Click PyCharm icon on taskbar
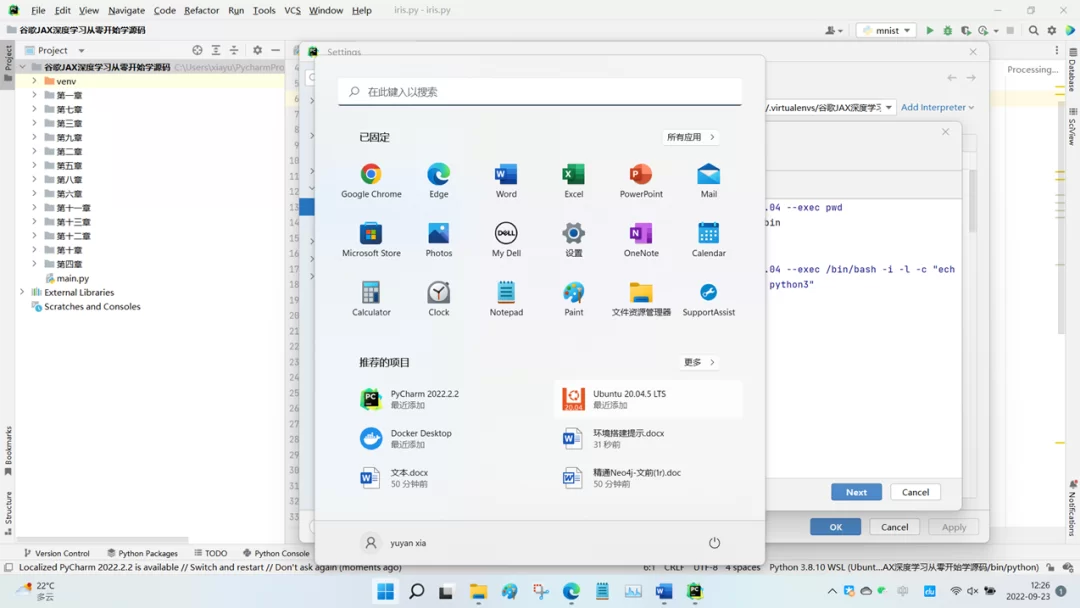The width and height of the screenshot is (1080, 608). coord(695,591)
